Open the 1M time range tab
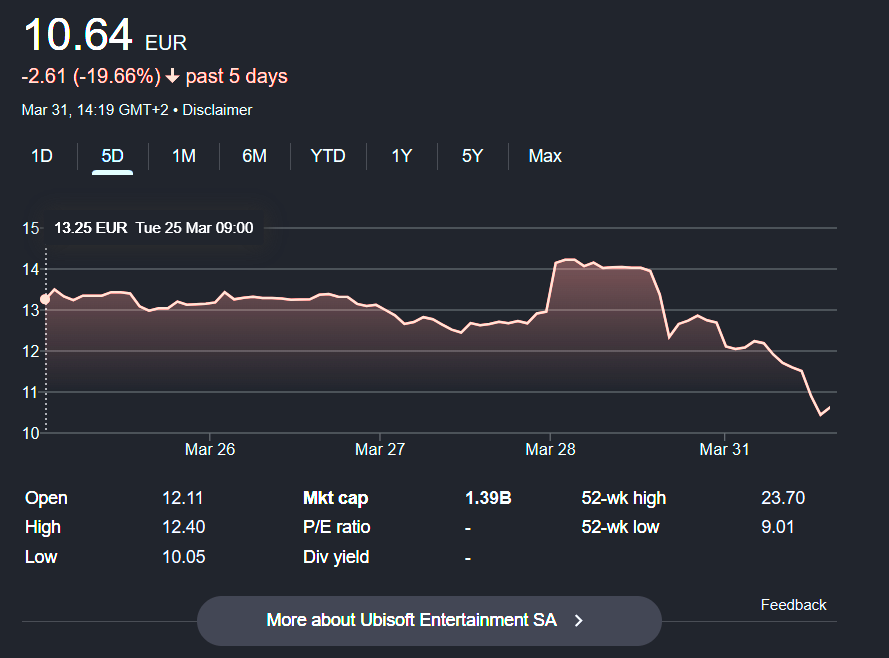This screenshot has height=658, width=889. [184, 156]
